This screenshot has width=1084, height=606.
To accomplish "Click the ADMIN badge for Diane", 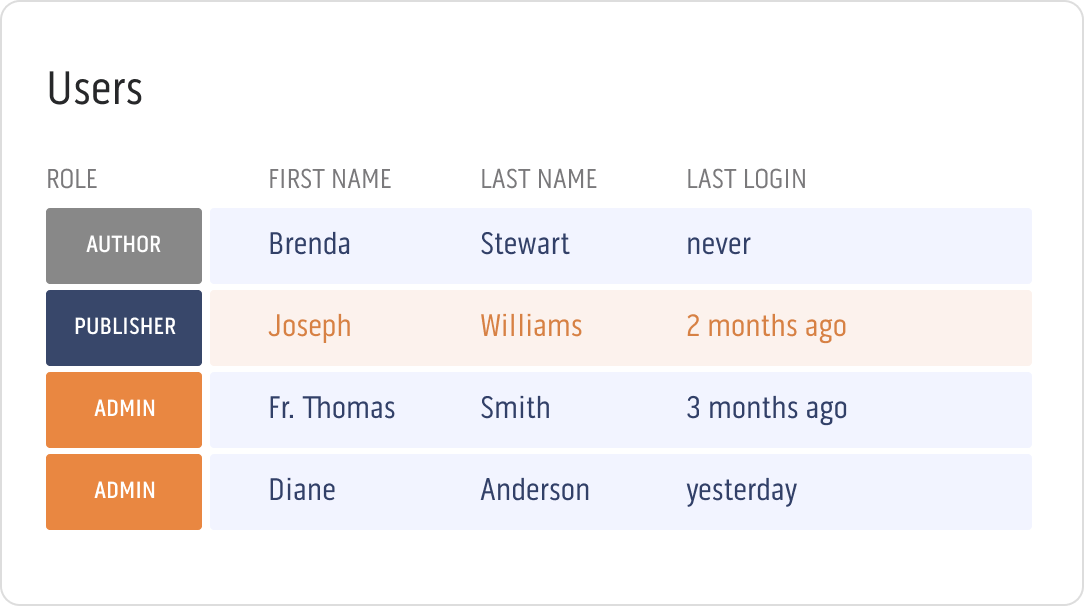I will 123,491.
